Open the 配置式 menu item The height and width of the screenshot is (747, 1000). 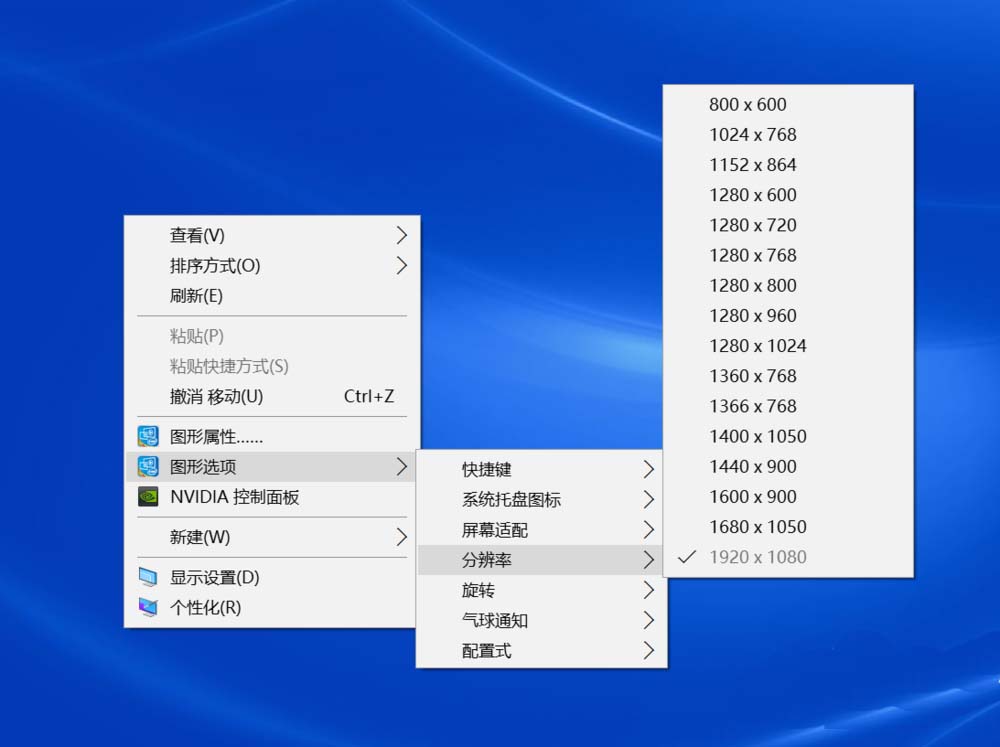(x=487, y=651)
